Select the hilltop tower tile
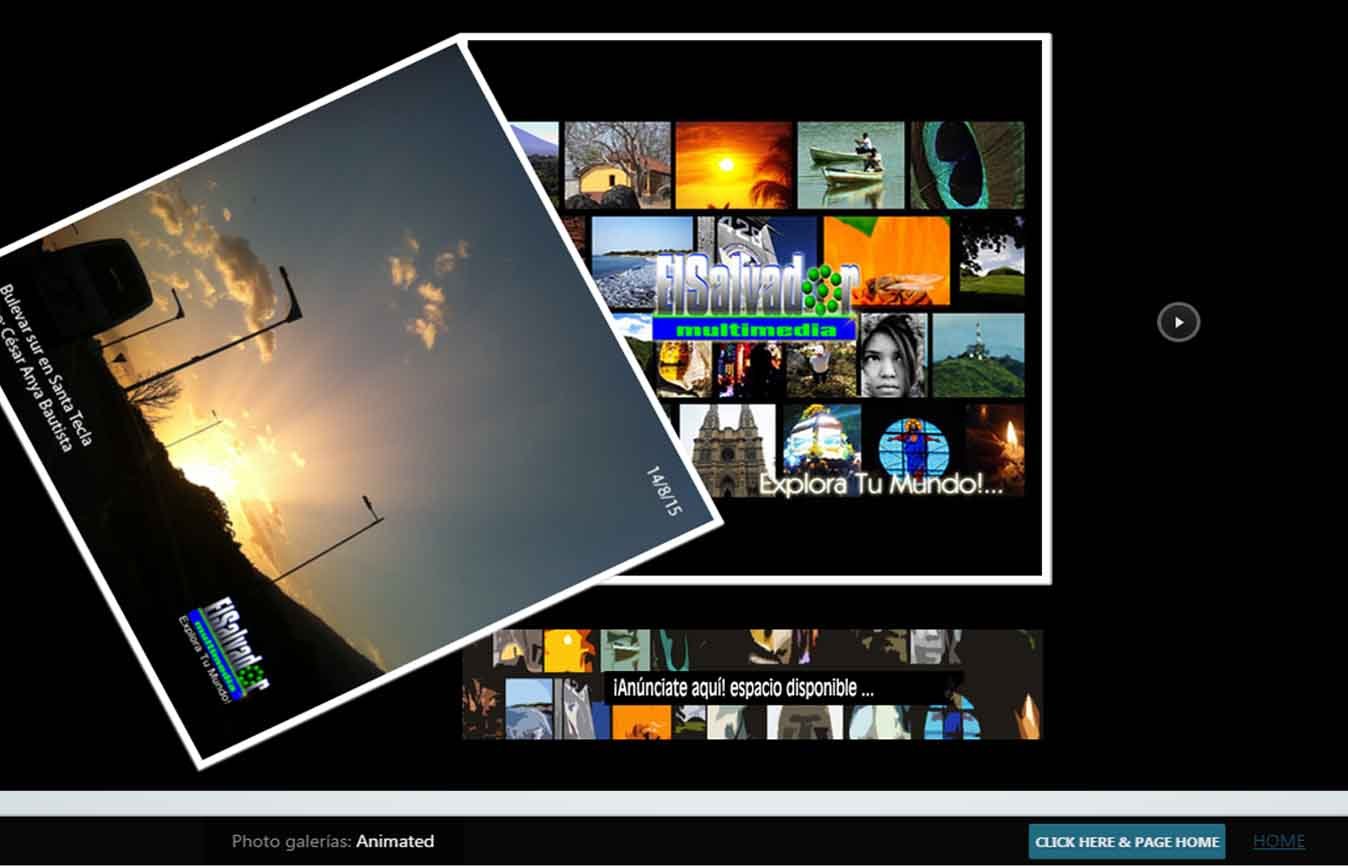The width and height of the screenshot is (1348, 868). (x=978, y=355)
